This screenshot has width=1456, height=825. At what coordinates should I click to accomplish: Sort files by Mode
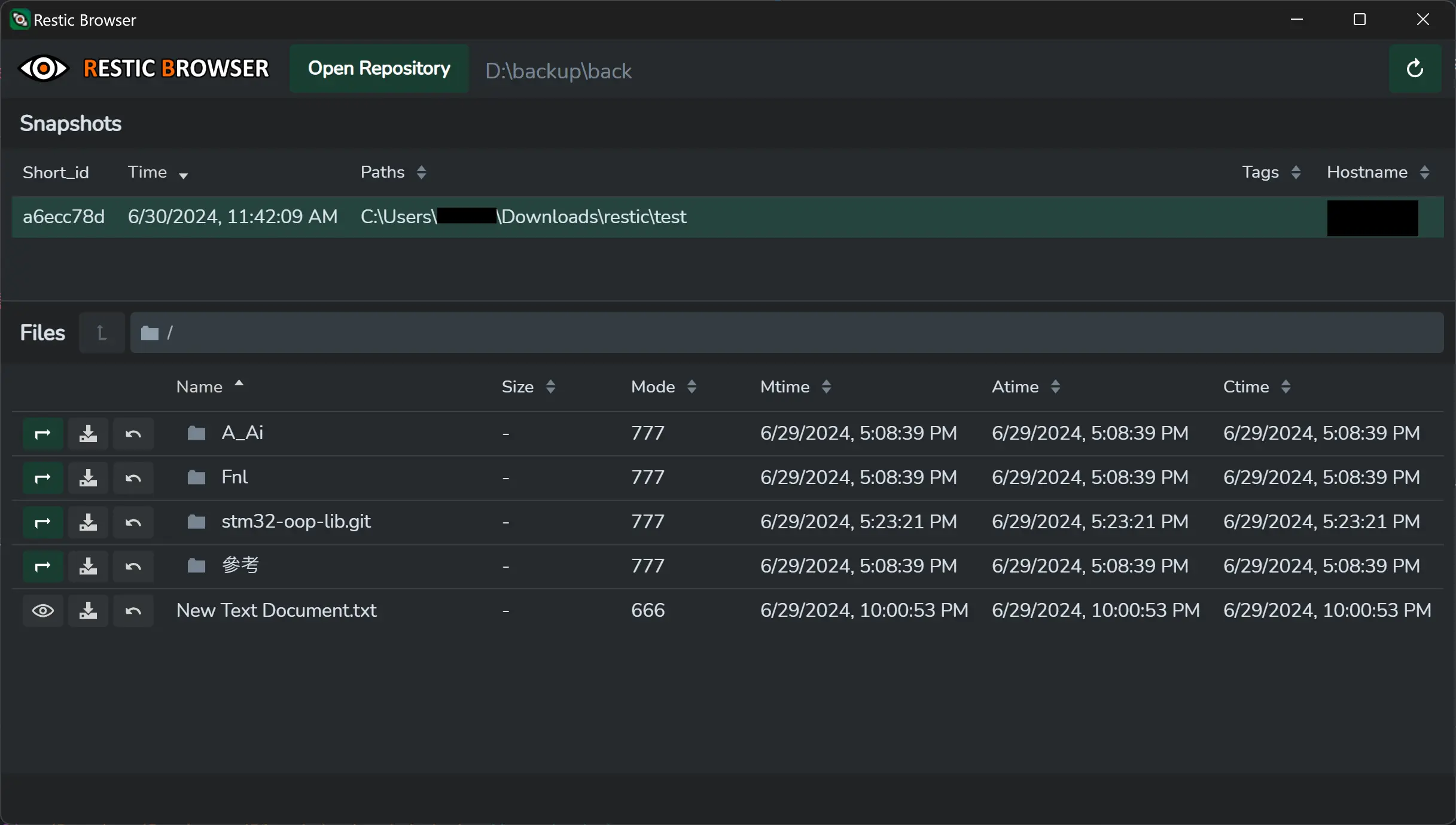coord(664,386)
